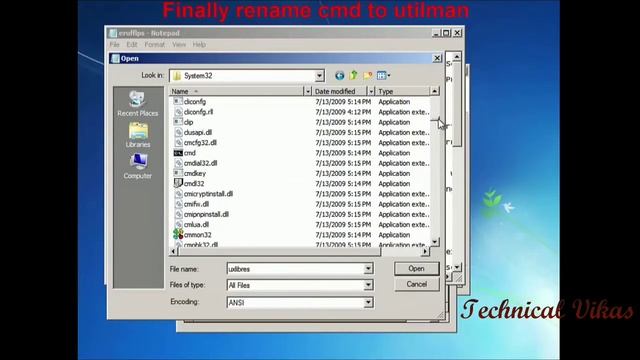
Task: Click file list scroll down arrow
Action: (x=435, y=242)
